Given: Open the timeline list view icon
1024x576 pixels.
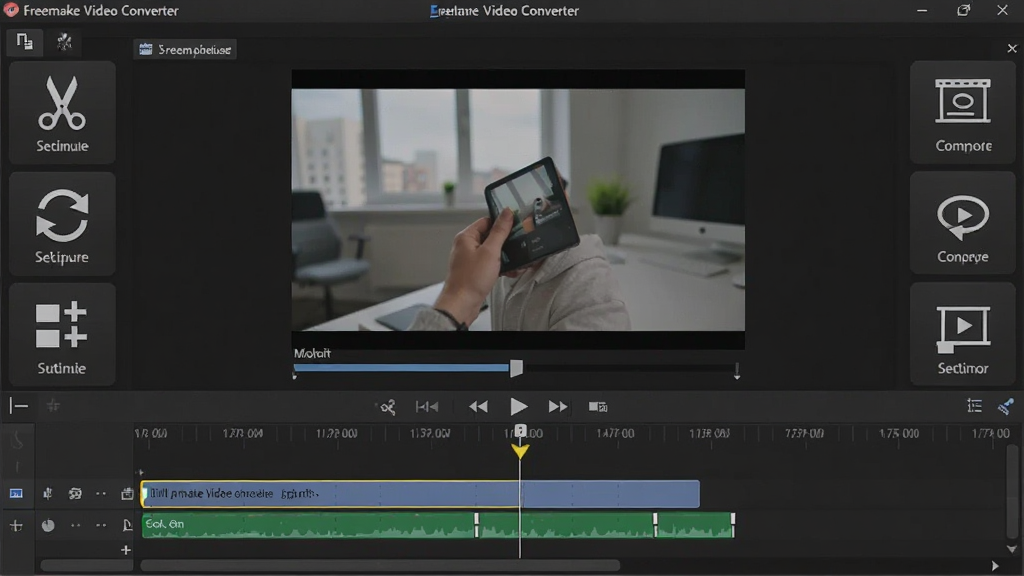Looking at the screenshot, I should point(974,406).
